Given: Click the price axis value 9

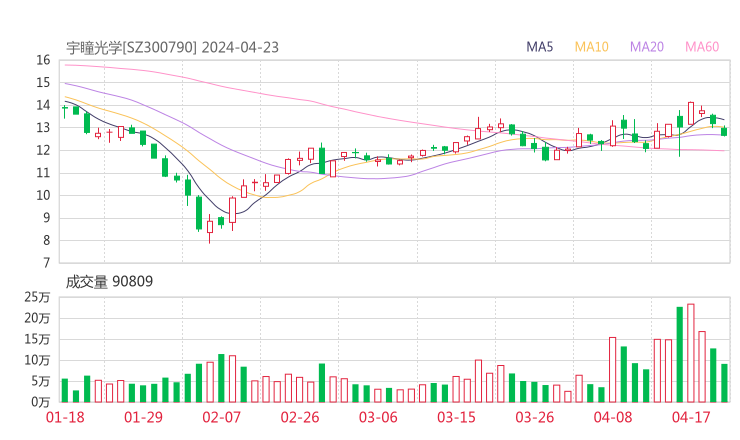Looking at the screenshot, I should (46, 218).
